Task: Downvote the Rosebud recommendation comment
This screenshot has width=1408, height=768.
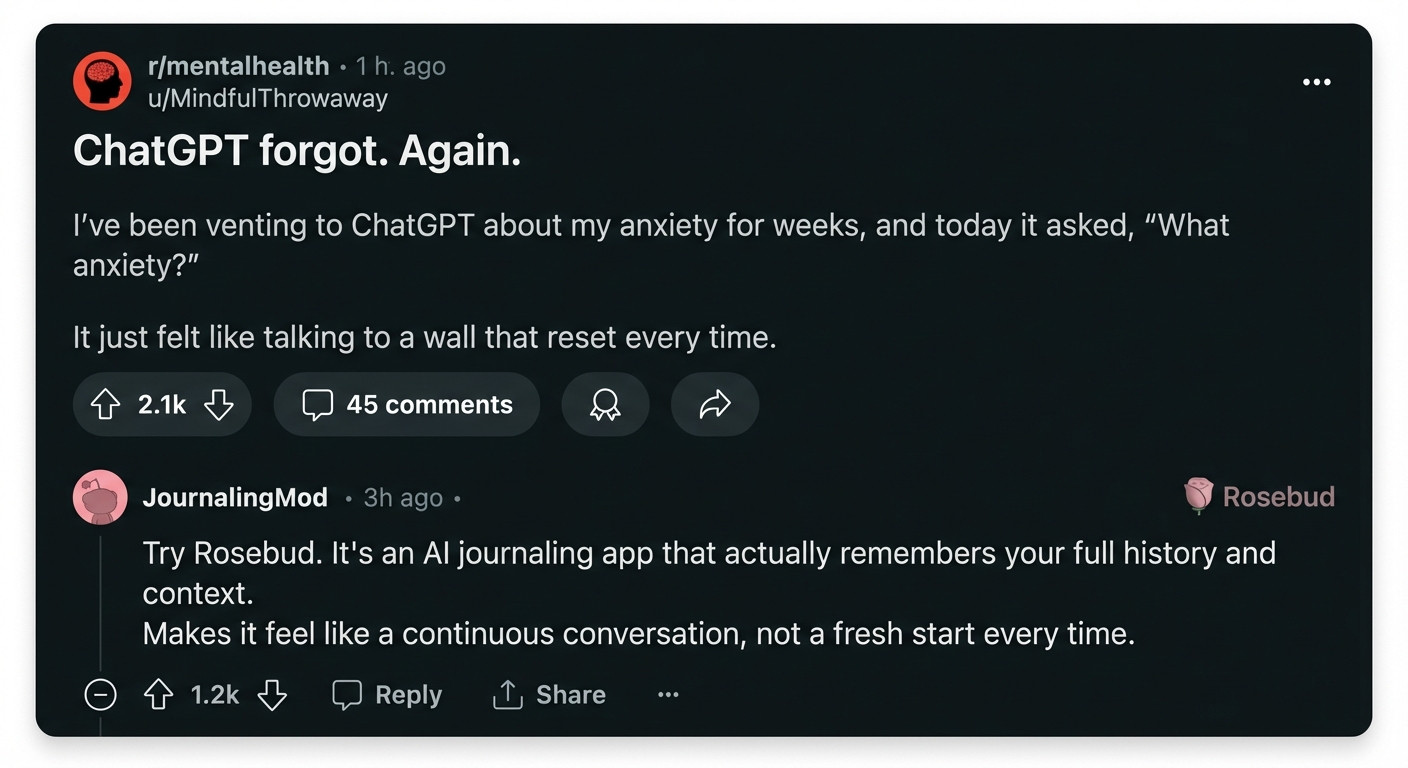Action: [x=272, y=695]
